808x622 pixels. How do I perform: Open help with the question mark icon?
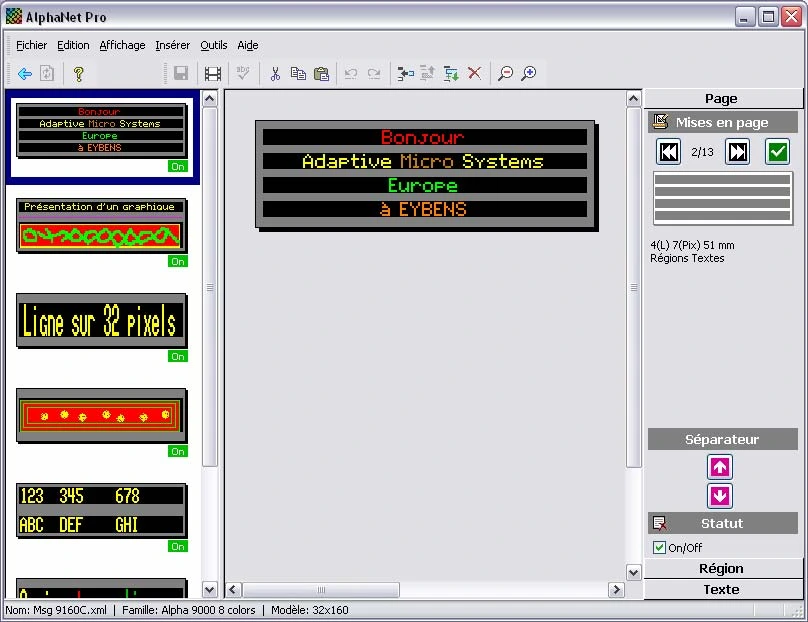[78, 74]
